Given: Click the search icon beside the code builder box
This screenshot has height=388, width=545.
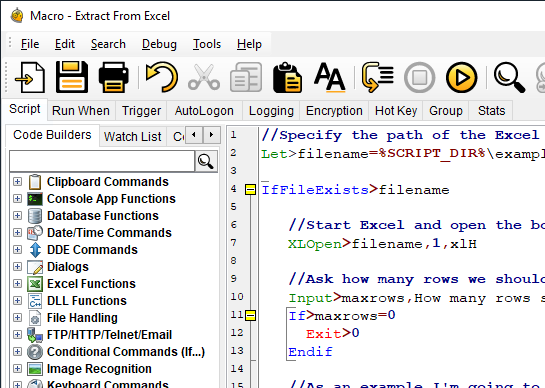Looking at the screenshot, I should pos(206,161).
